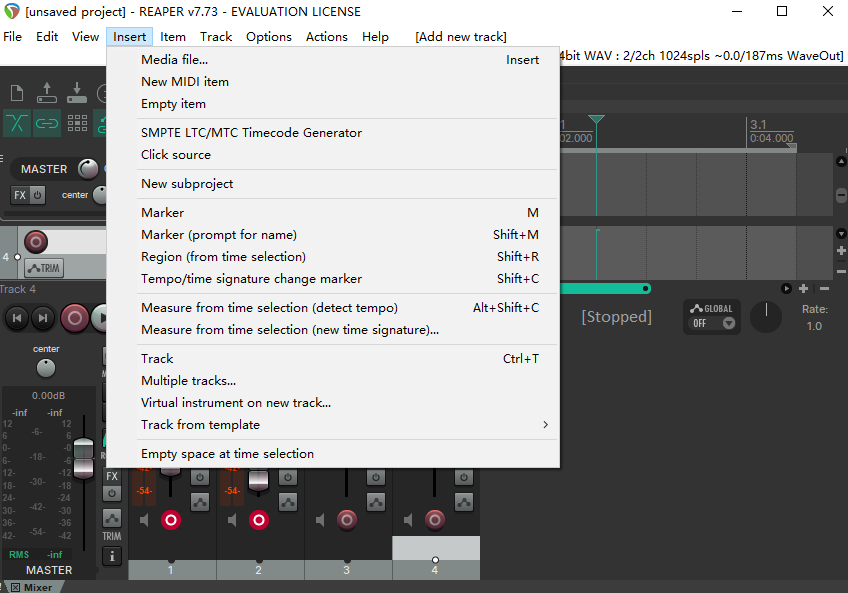Open the Actions menu in menu bar
Image resolution: width=848 pixels, height=593 pixels.
coord(327,37)
